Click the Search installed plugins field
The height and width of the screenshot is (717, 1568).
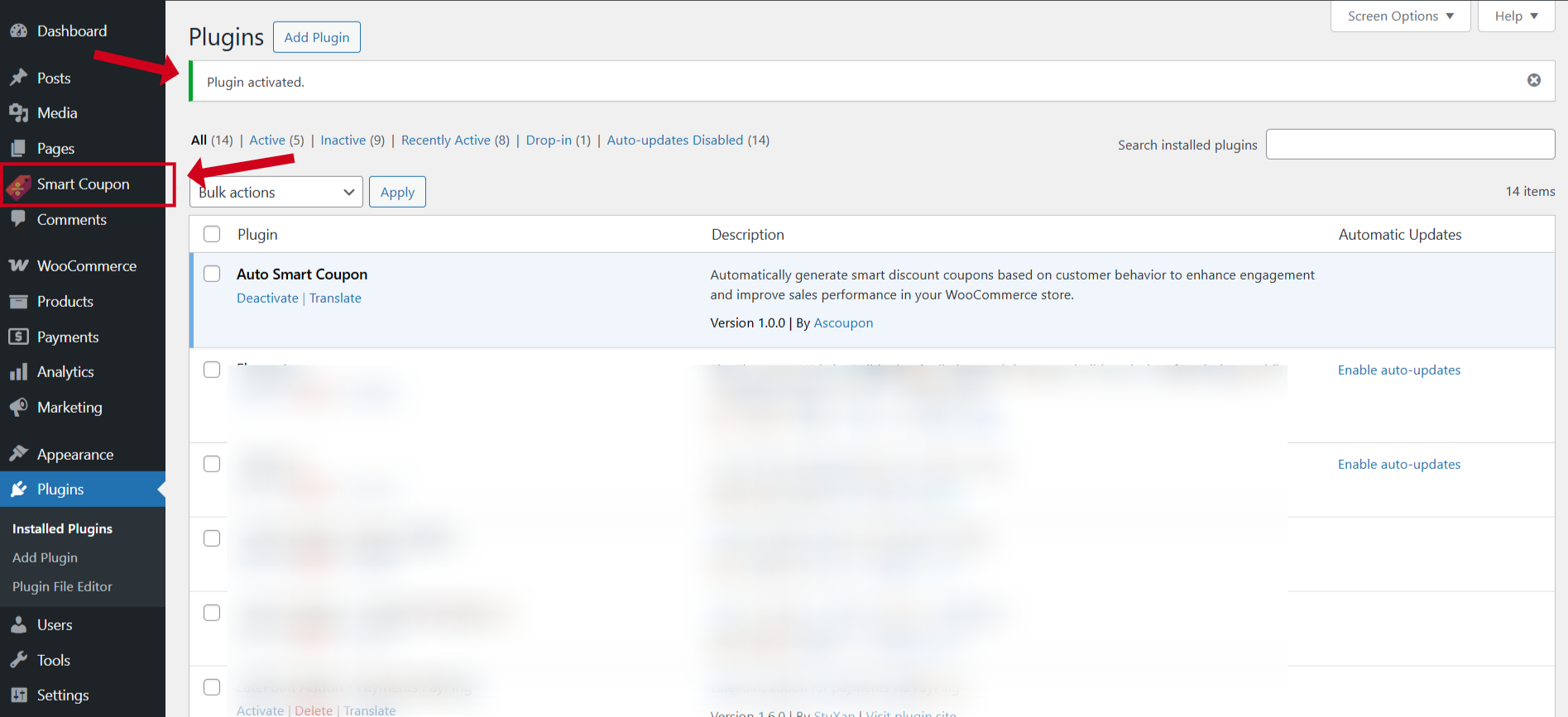tap(1410, 144)
